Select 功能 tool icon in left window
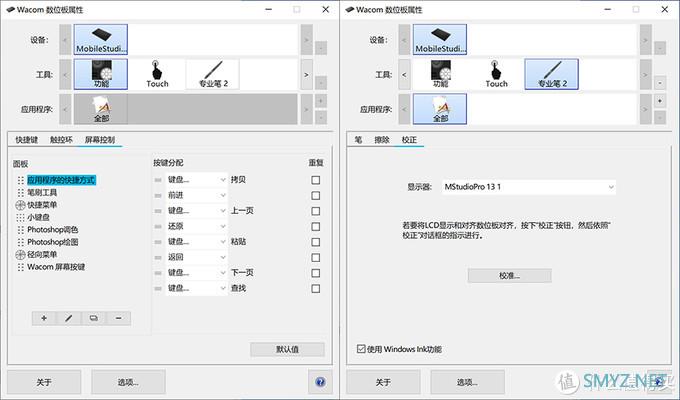Viewport: 680px width, 400px height. 101,74
